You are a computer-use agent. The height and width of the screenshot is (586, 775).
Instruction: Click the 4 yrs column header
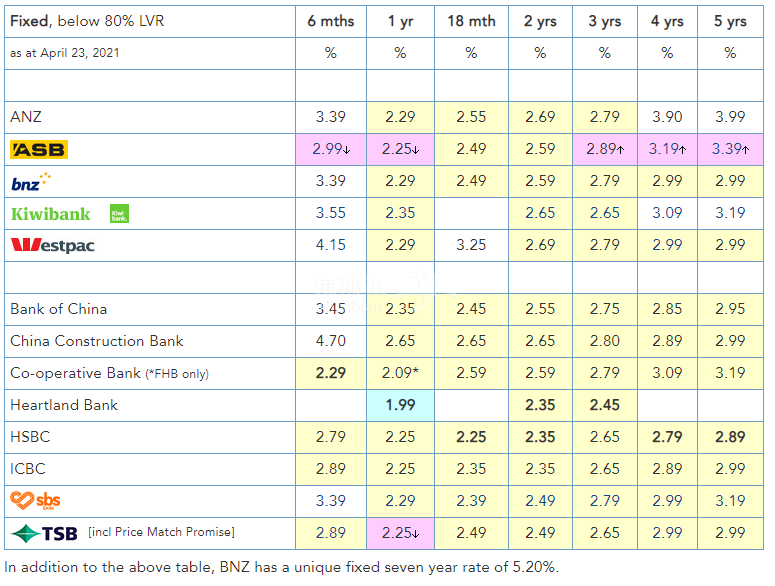tap(667, 21)
